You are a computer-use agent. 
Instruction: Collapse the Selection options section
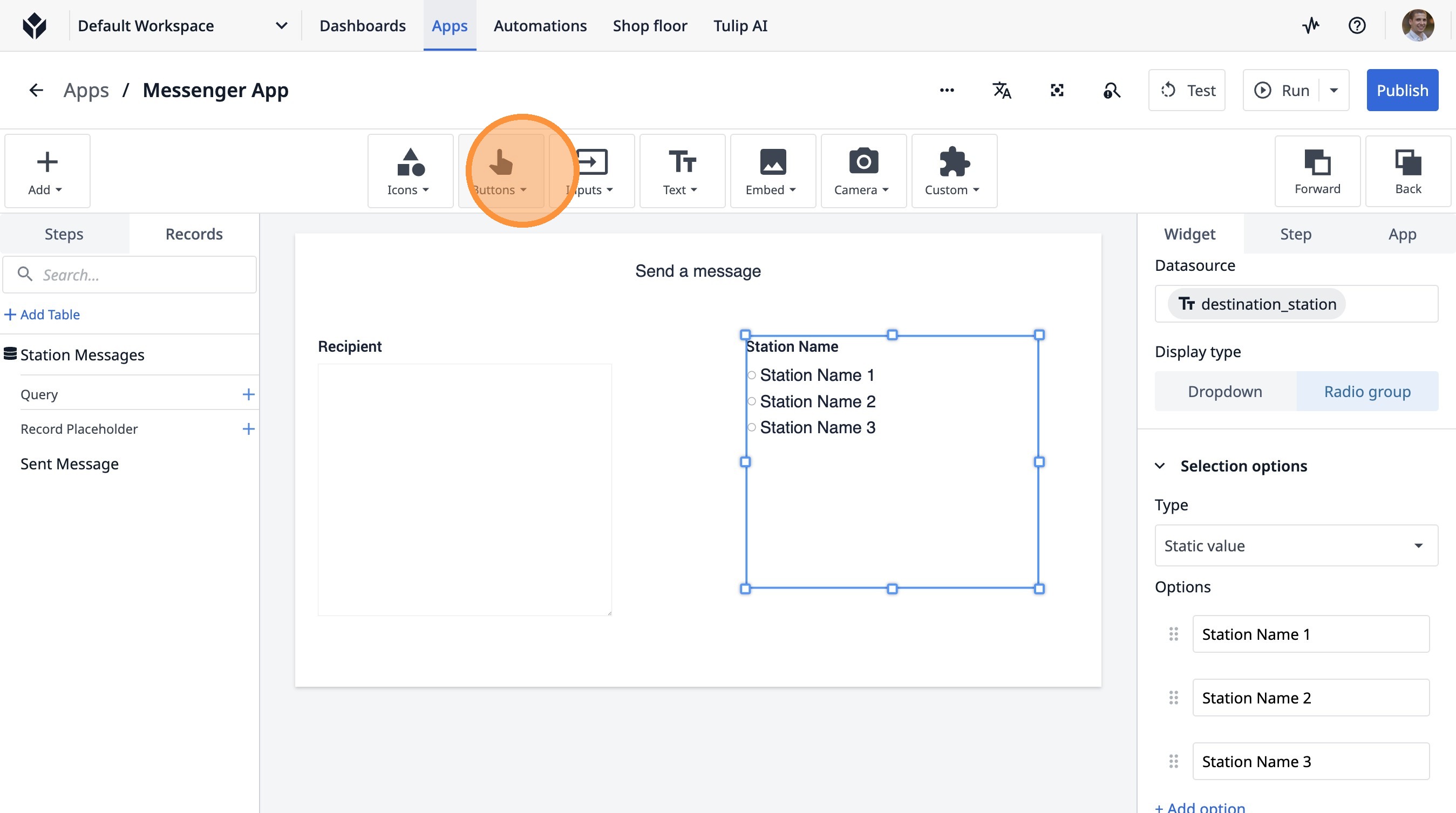click(x=1160, y=466)
